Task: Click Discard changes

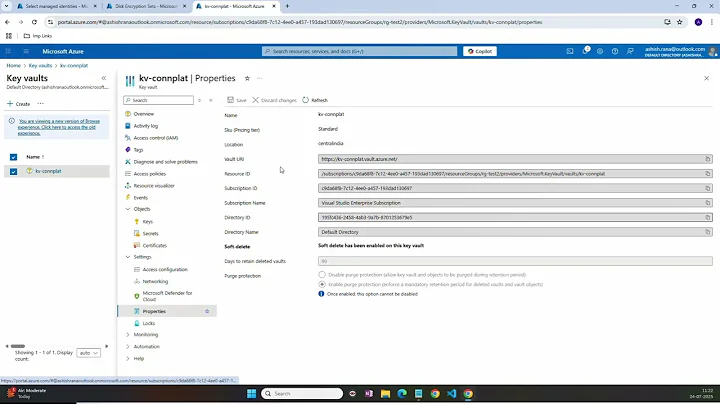Action: tap(274, 100)
